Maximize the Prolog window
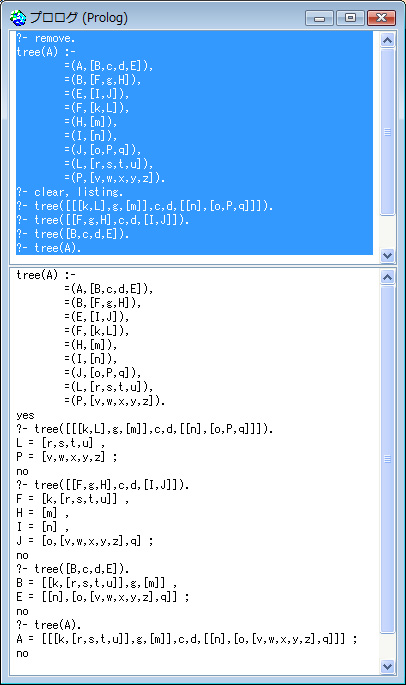 [350, 18]
